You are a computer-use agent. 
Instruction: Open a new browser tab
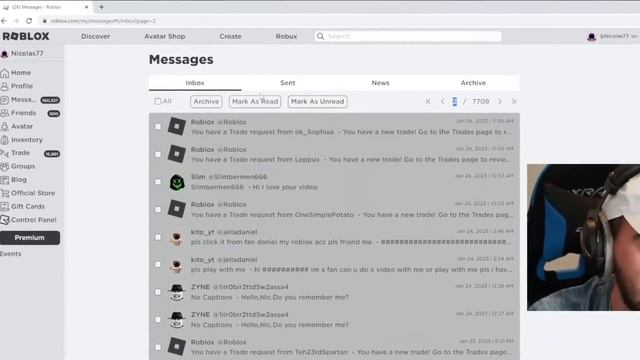point(102,7)
